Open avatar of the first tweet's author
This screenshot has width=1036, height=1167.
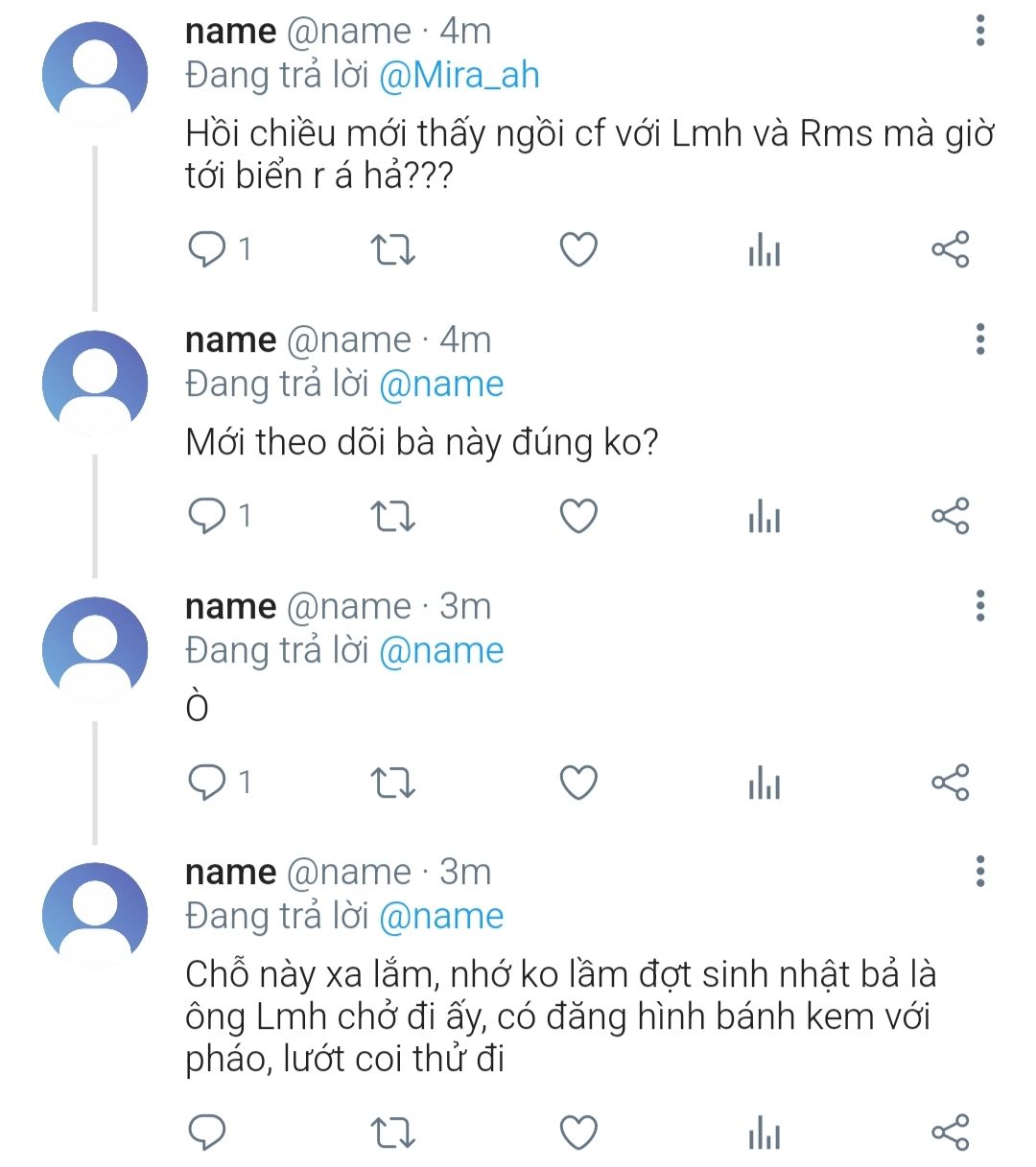point(95,73)
